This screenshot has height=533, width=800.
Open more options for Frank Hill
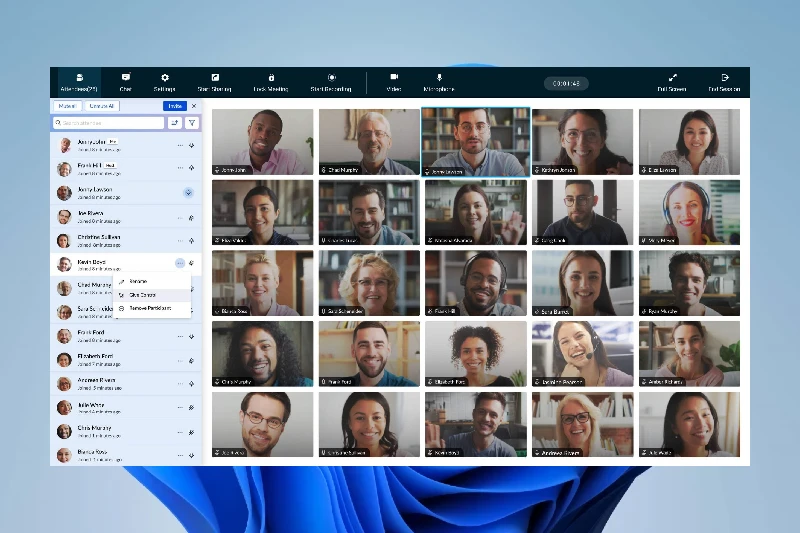[x=180, y=168]
